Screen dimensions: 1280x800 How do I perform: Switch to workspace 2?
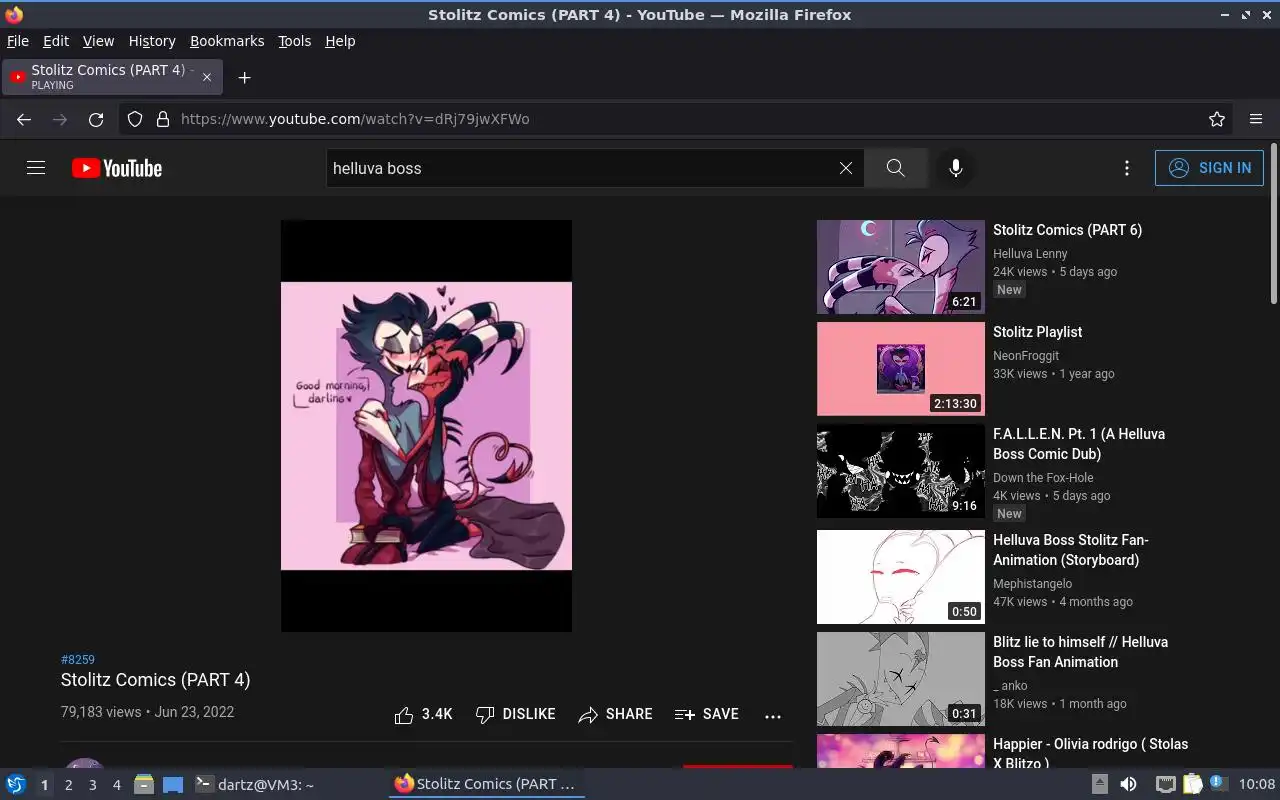[x=68, y=785]
